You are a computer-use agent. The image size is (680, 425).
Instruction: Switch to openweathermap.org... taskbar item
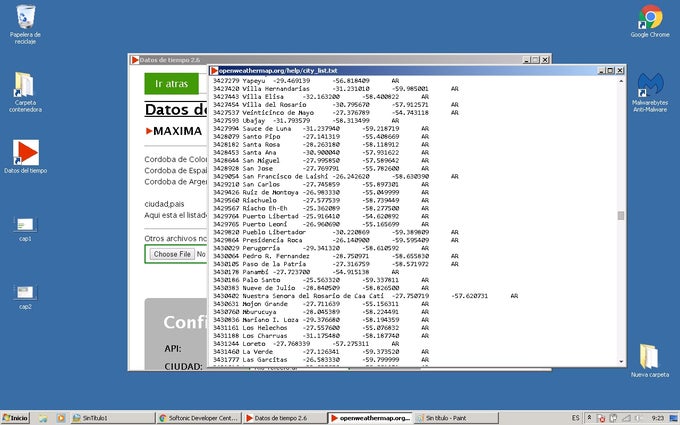370,418
